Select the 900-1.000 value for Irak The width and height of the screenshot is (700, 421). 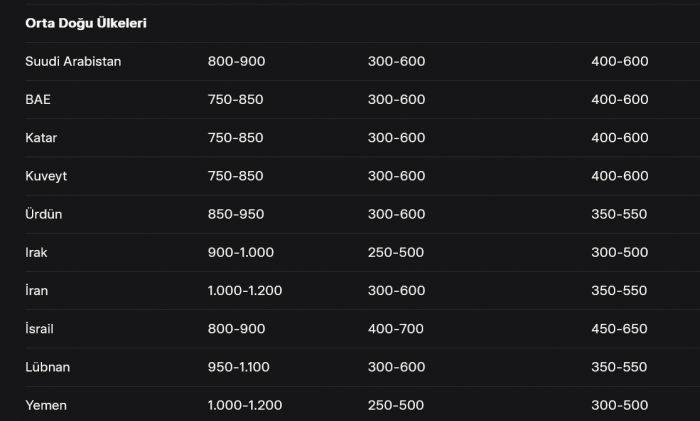240,252
